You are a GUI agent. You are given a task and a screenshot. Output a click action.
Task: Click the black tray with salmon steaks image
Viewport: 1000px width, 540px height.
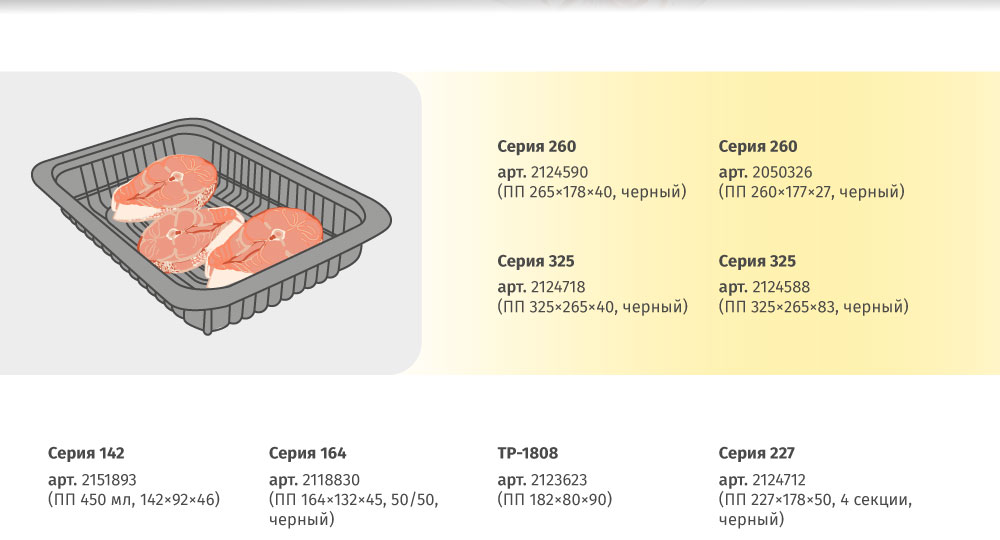(x=211, y=226)
